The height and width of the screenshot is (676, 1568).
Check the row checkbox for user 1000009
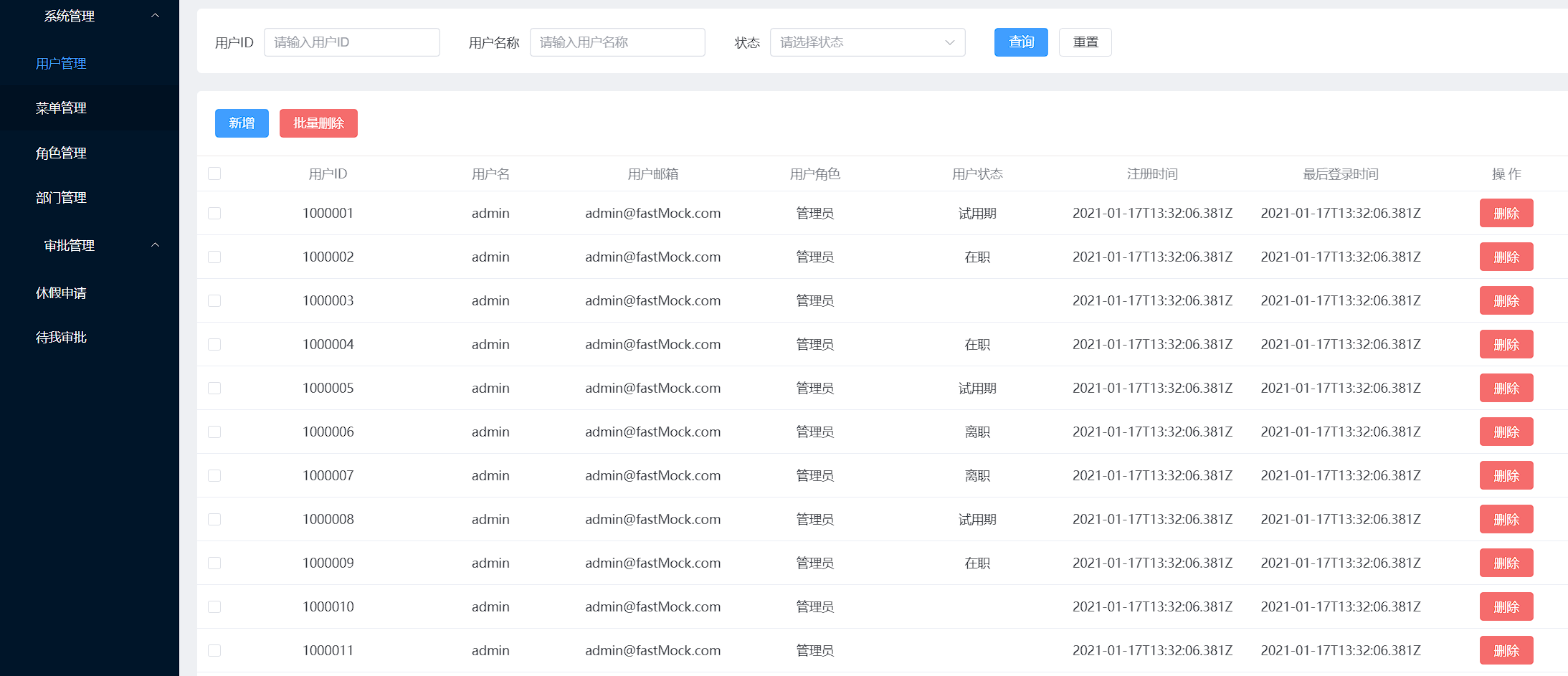click(x=214, y=563)
